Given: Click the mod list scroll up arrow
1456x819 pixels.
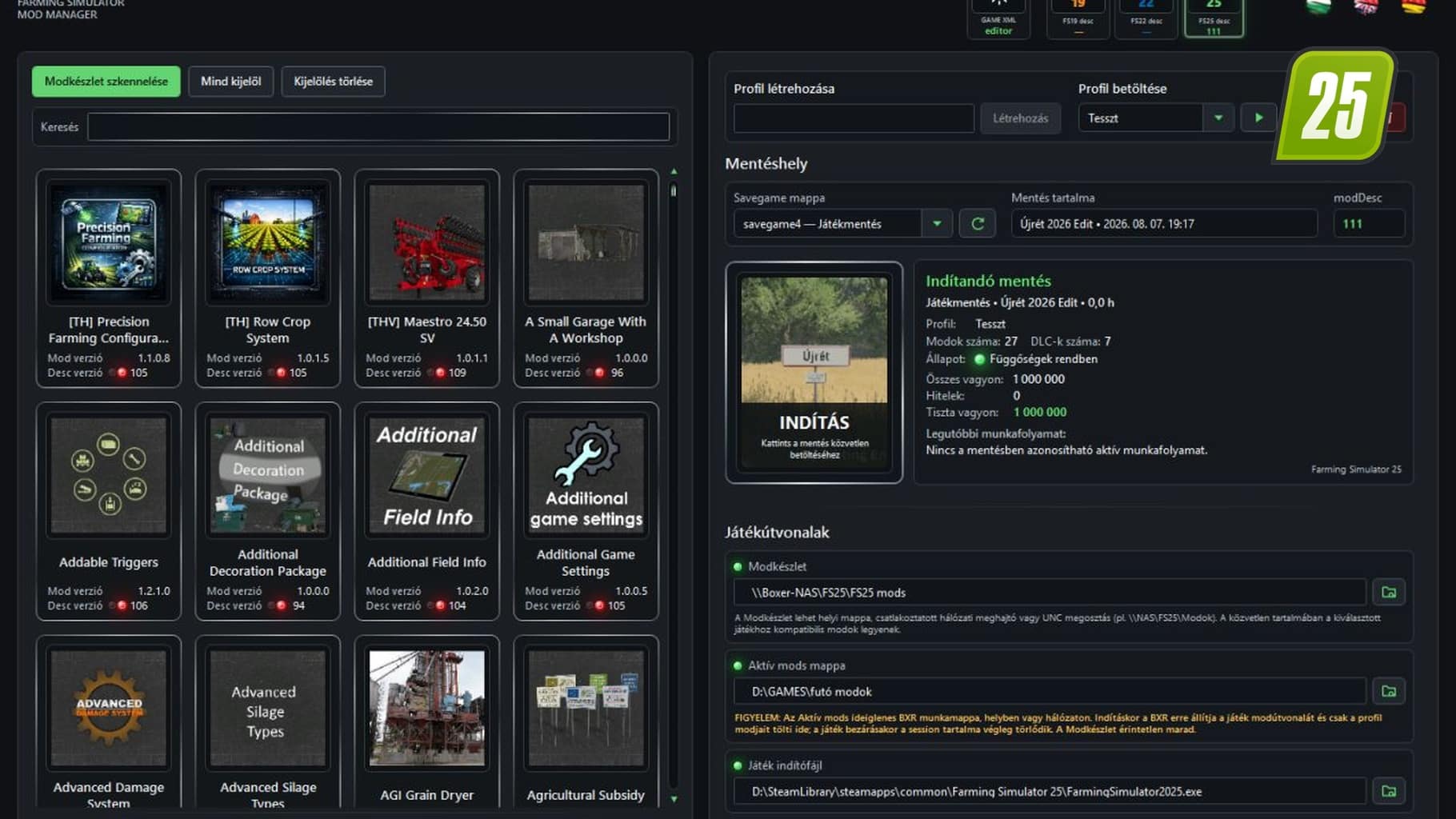Looking at the screenshot, I should tap(674, 171).
